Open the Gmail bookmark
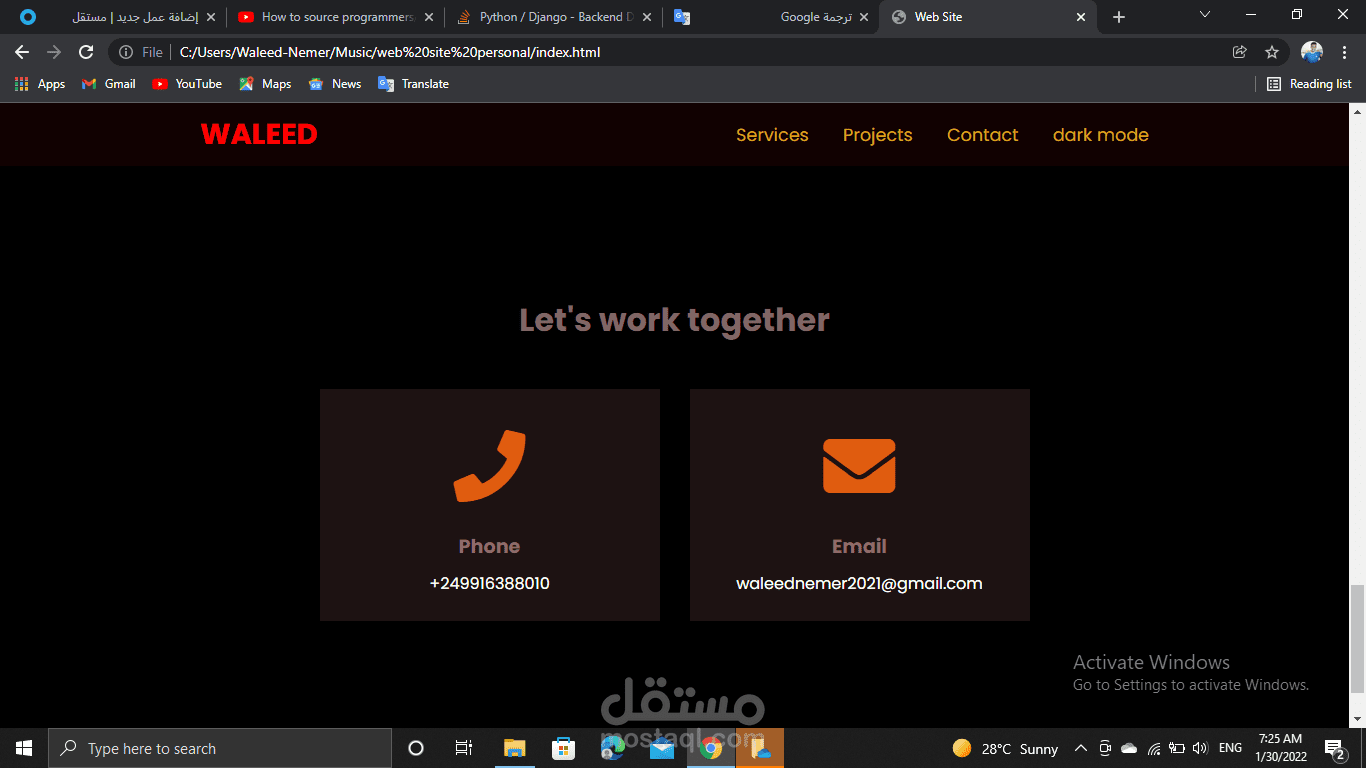The width and height of the screenshot is (1366, 768). tap(108, 84)
